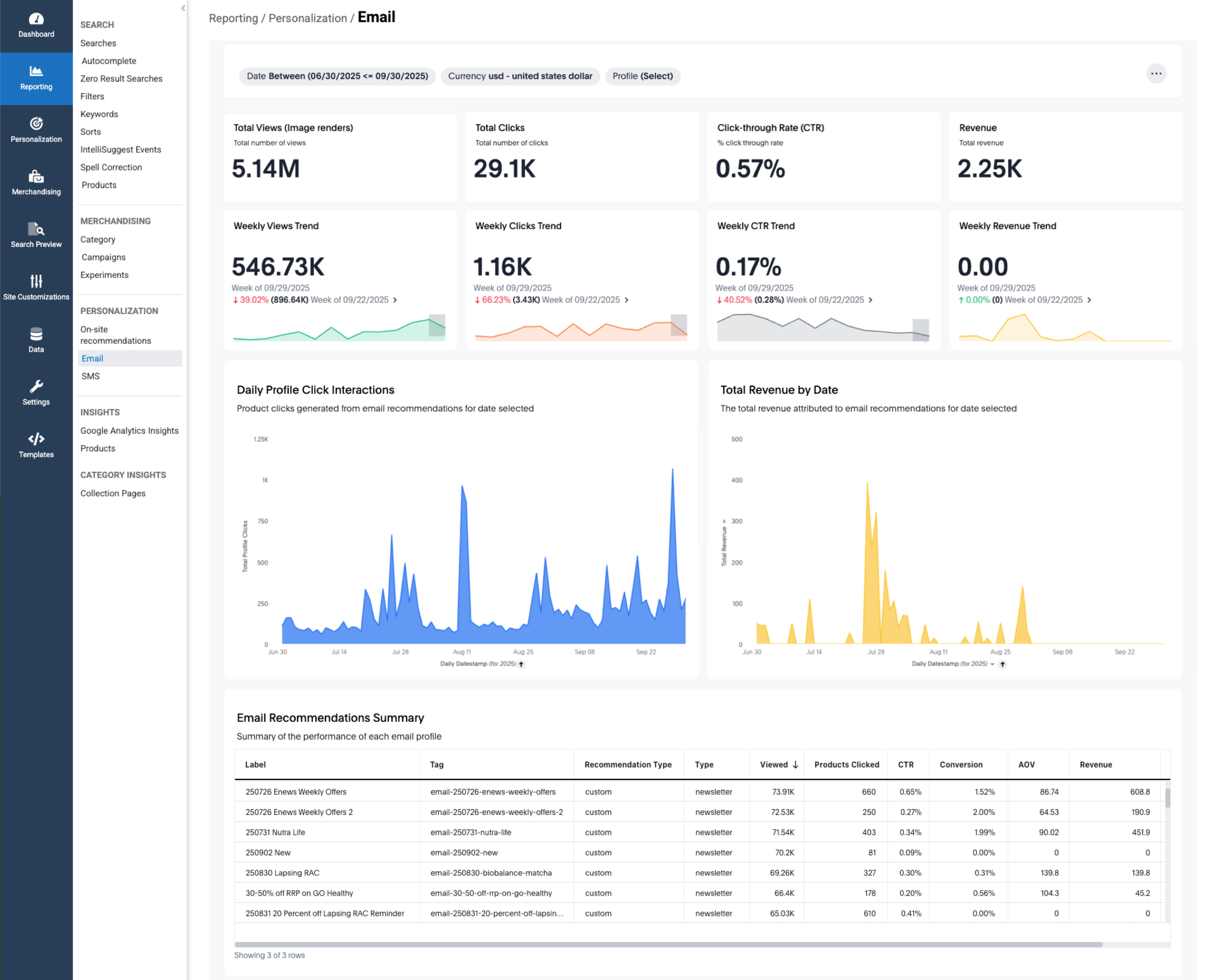This screenshot has width=1216, height=980.
Task: Open the Merchandising icon
Action: 36,176
